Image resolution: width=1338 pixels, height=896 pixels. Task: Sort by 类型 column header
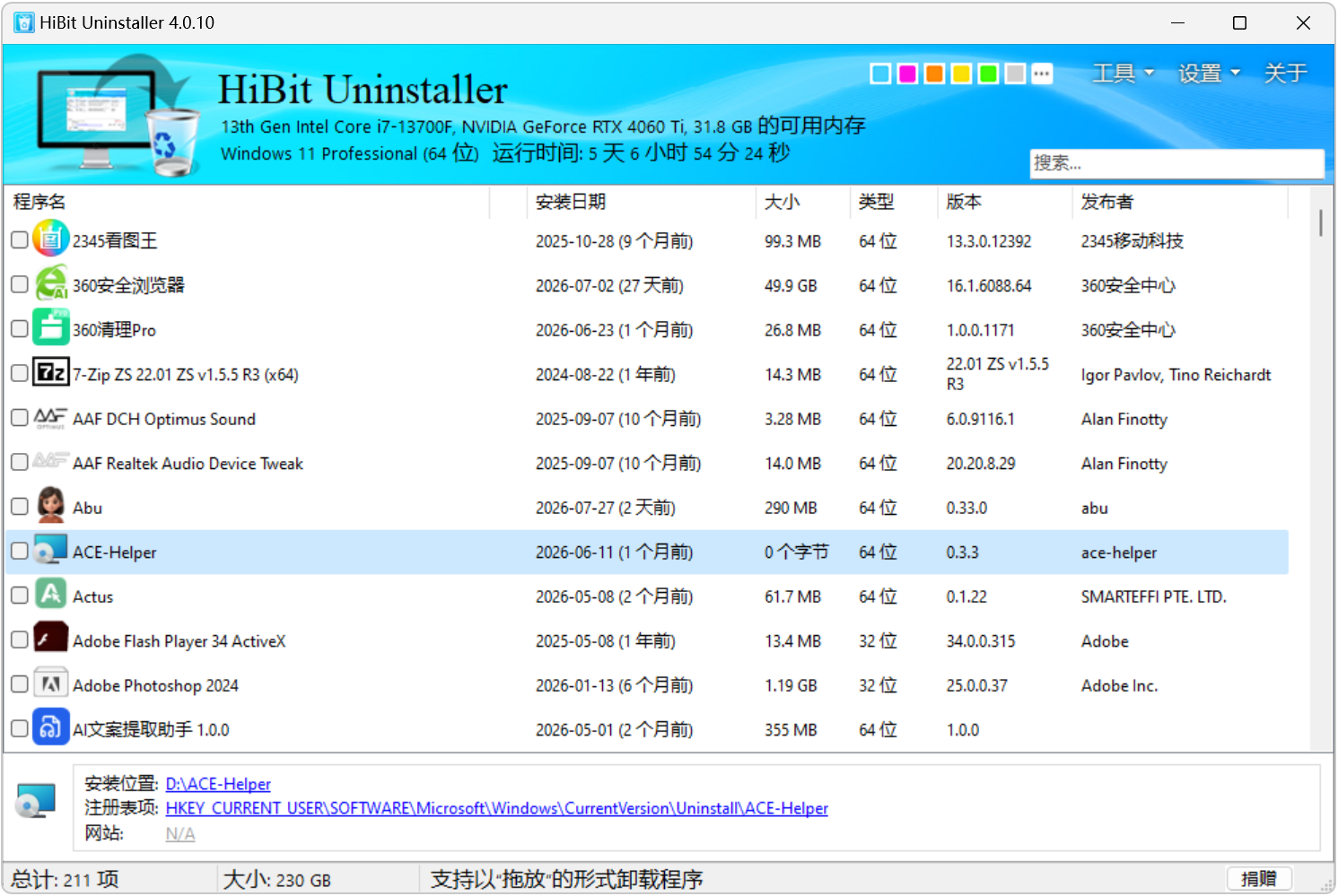tap(894, 202)
